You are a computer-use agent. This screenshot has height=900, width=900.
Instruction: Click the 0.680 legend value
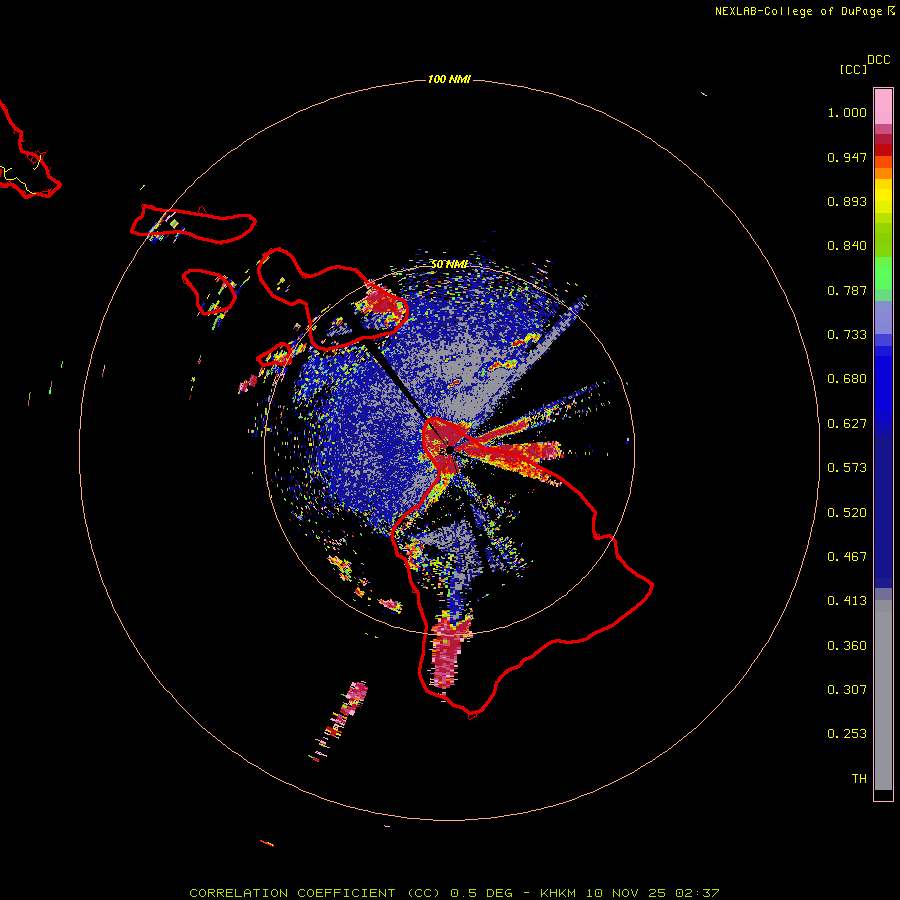tap(847, 379)
